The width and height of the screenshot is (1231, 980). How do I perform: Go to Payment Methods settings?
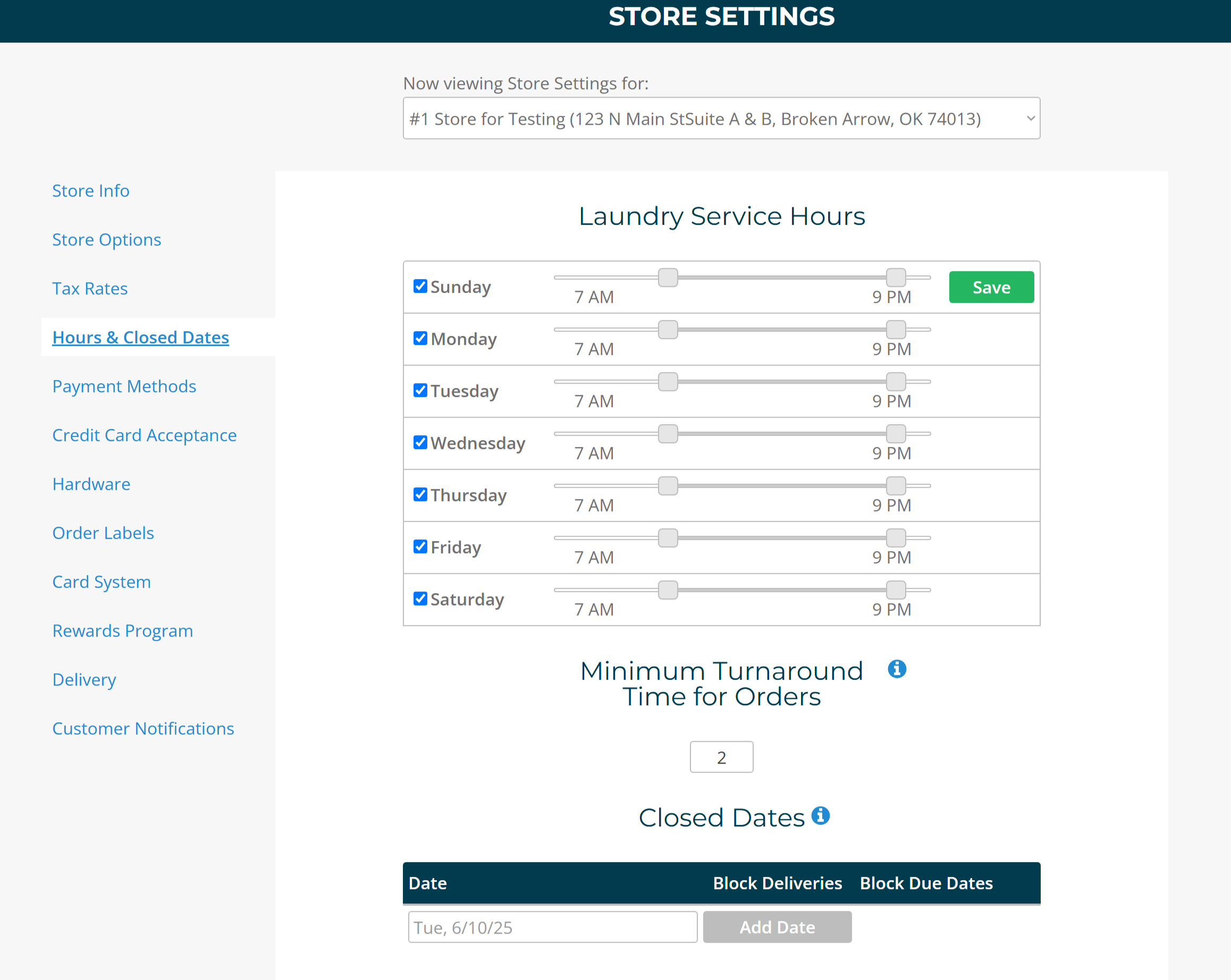point(124,386)
